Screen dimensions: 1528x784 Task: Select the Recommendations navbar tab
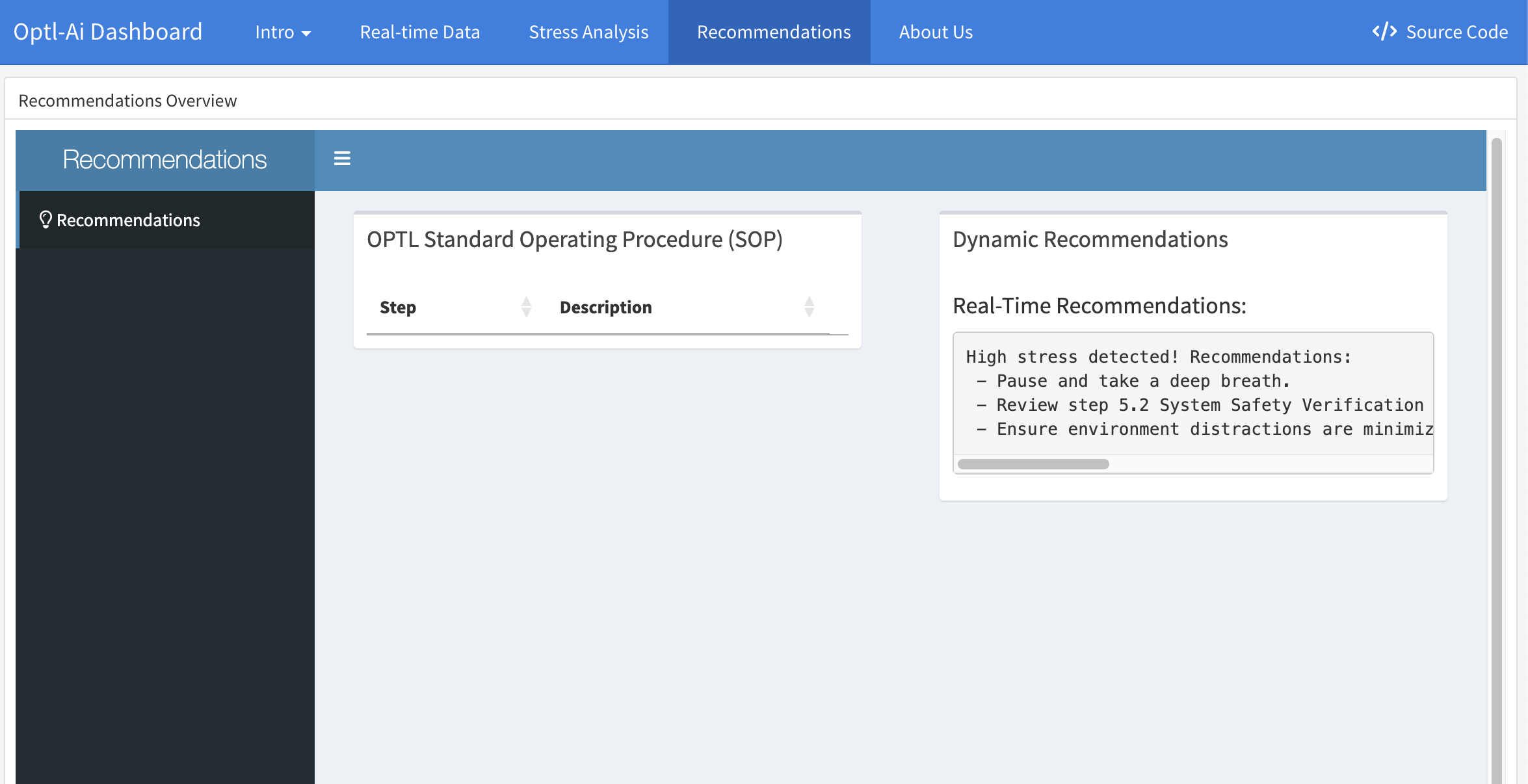(774, 32)
